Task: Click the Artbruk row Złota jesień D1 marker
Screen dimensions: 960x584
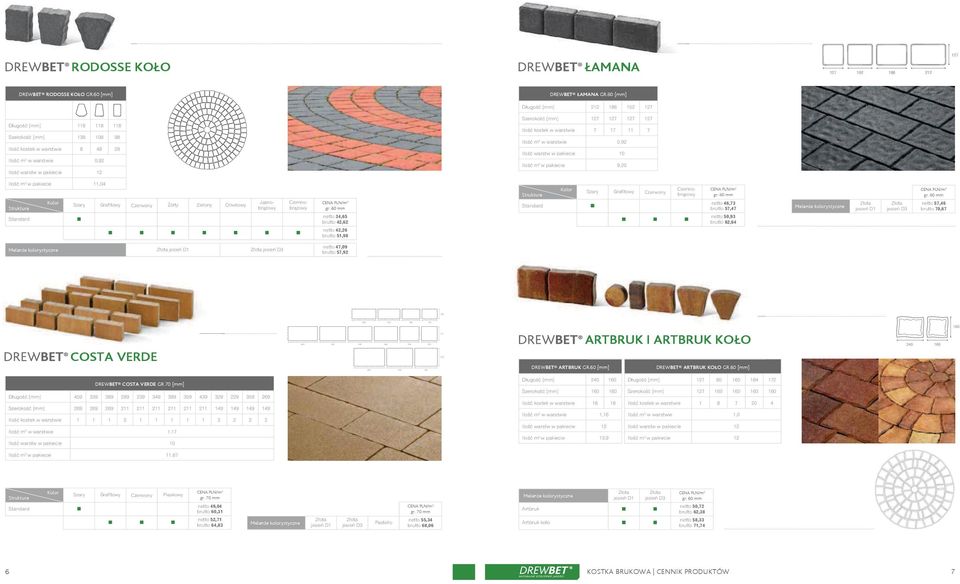Action: point(623,509)
